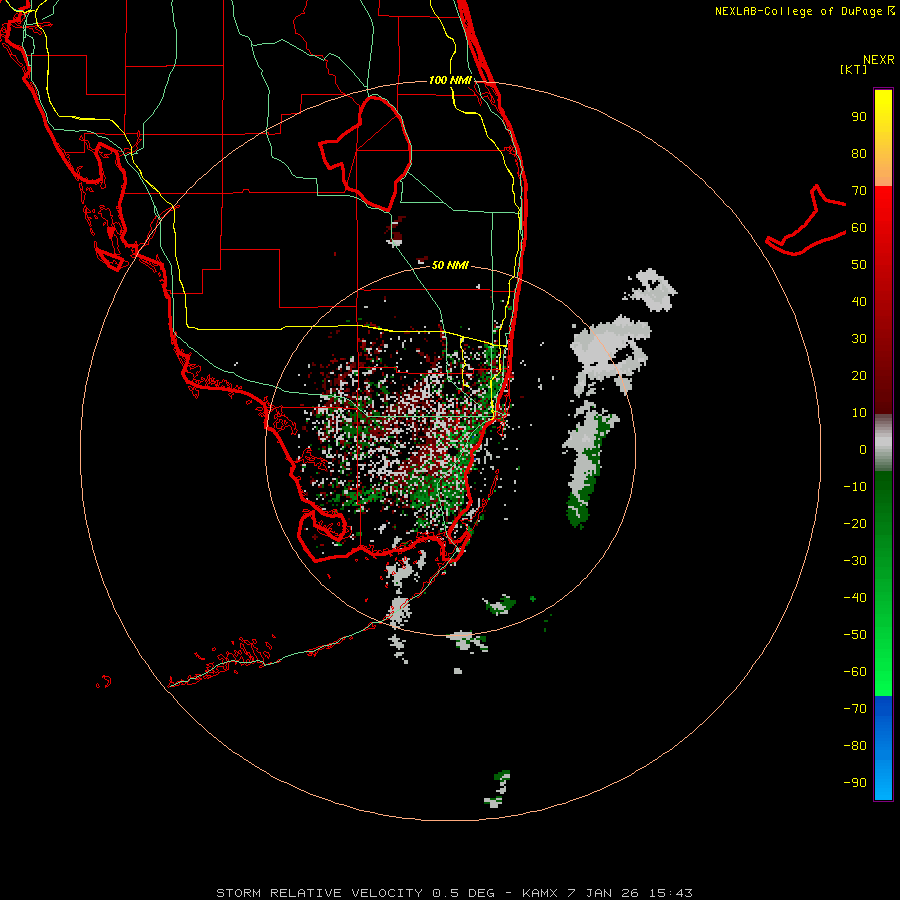Pick the blue band at color bar bottom
Screen dimensions: 900x900
(x=883, y=748)
